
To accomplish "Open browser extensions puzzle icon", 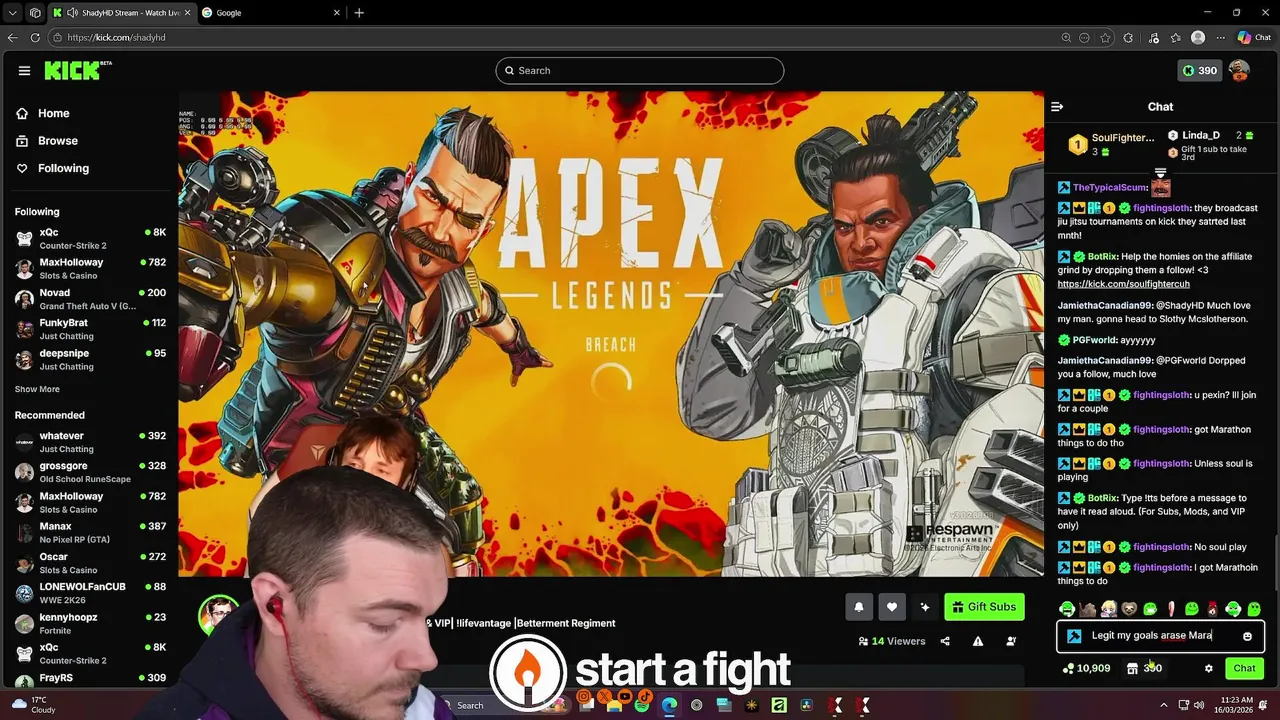I will tap(1129, 37).
